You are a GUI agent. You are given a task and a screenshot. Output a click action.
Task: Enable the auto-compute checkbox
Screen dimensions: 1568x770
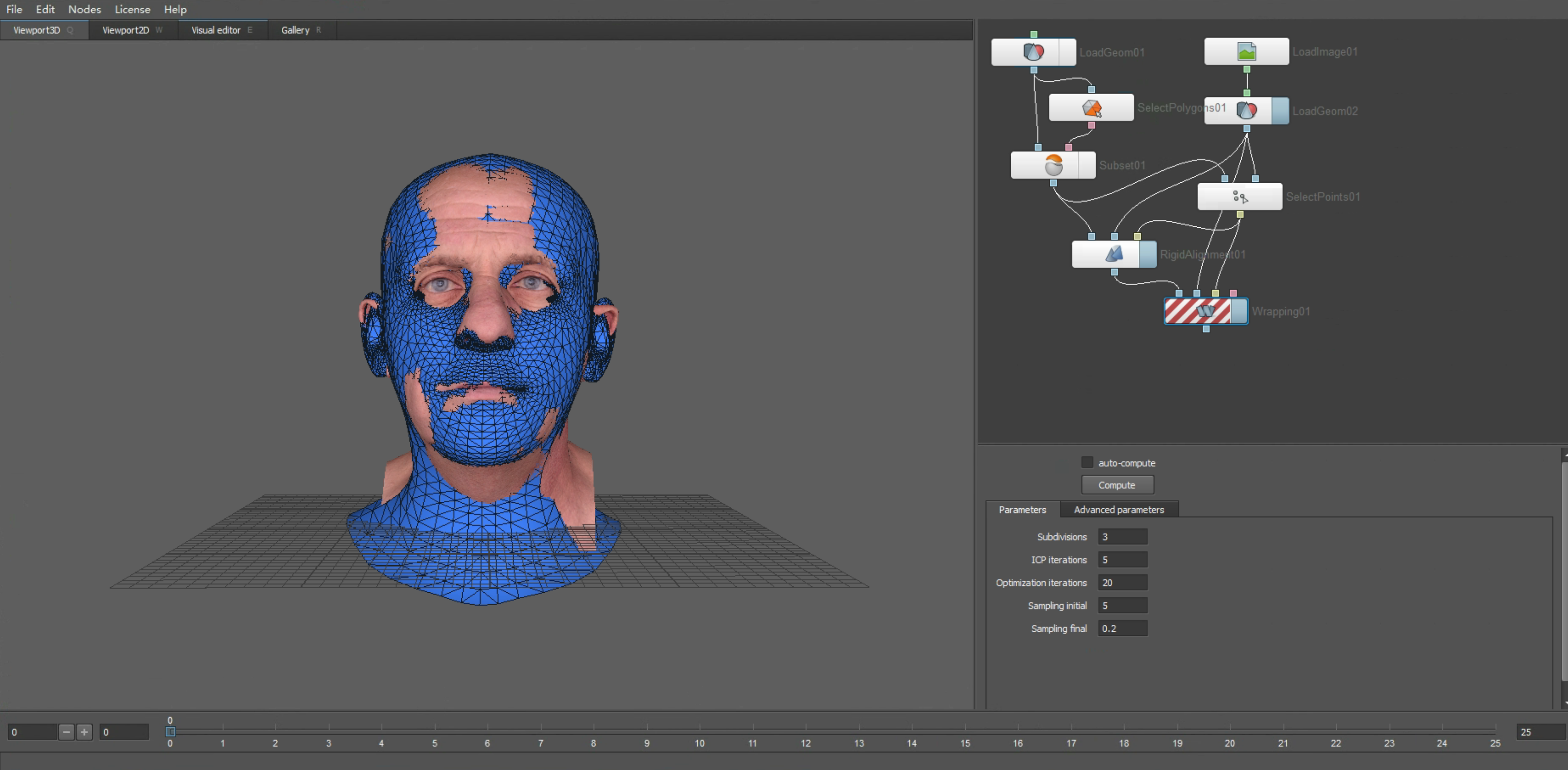tap(1087, 463)
